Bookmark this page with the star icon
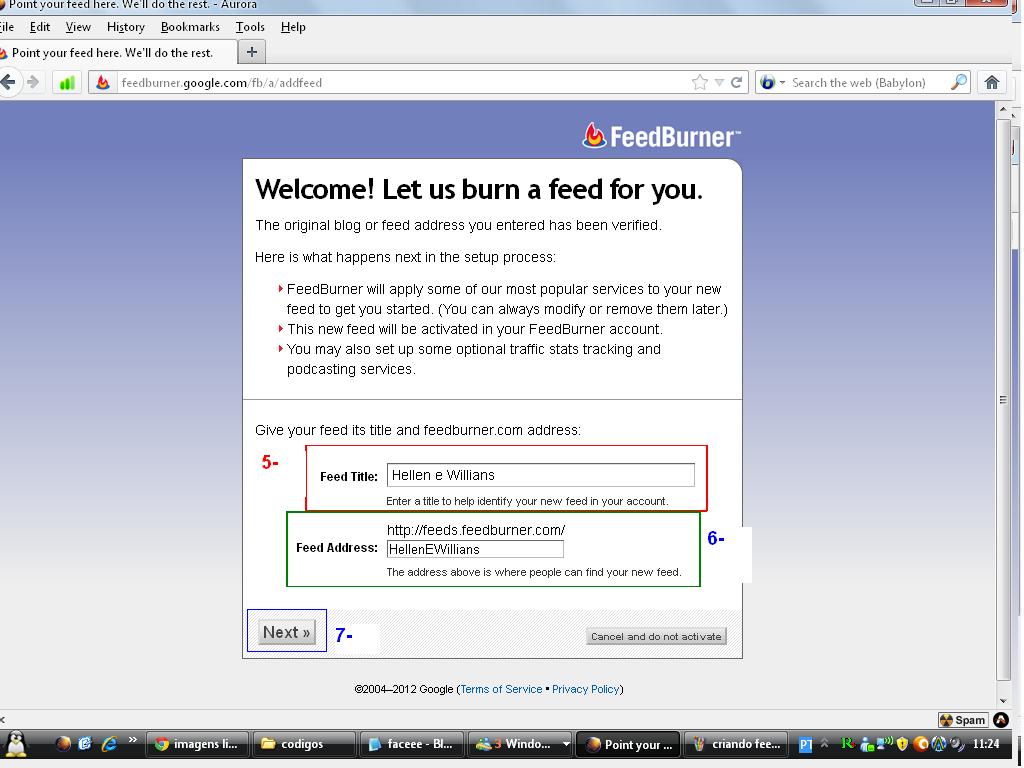Image resolution: width=1024 pixels, height=768 pixels. pyautogui.click(x=699, y=82)
